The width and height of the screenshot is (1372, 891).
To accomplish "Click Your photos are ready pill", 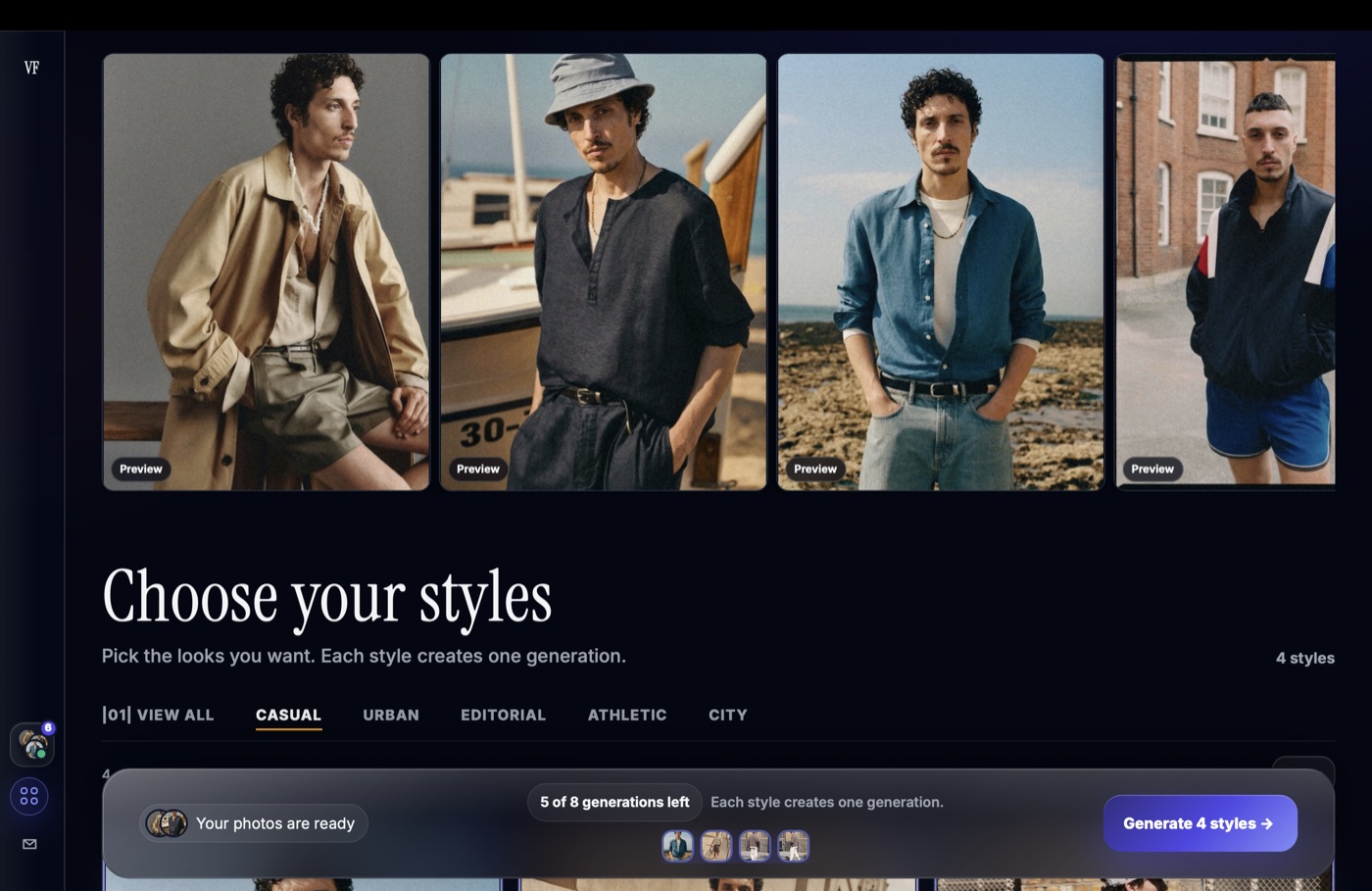I will click(x=253, y=823).
